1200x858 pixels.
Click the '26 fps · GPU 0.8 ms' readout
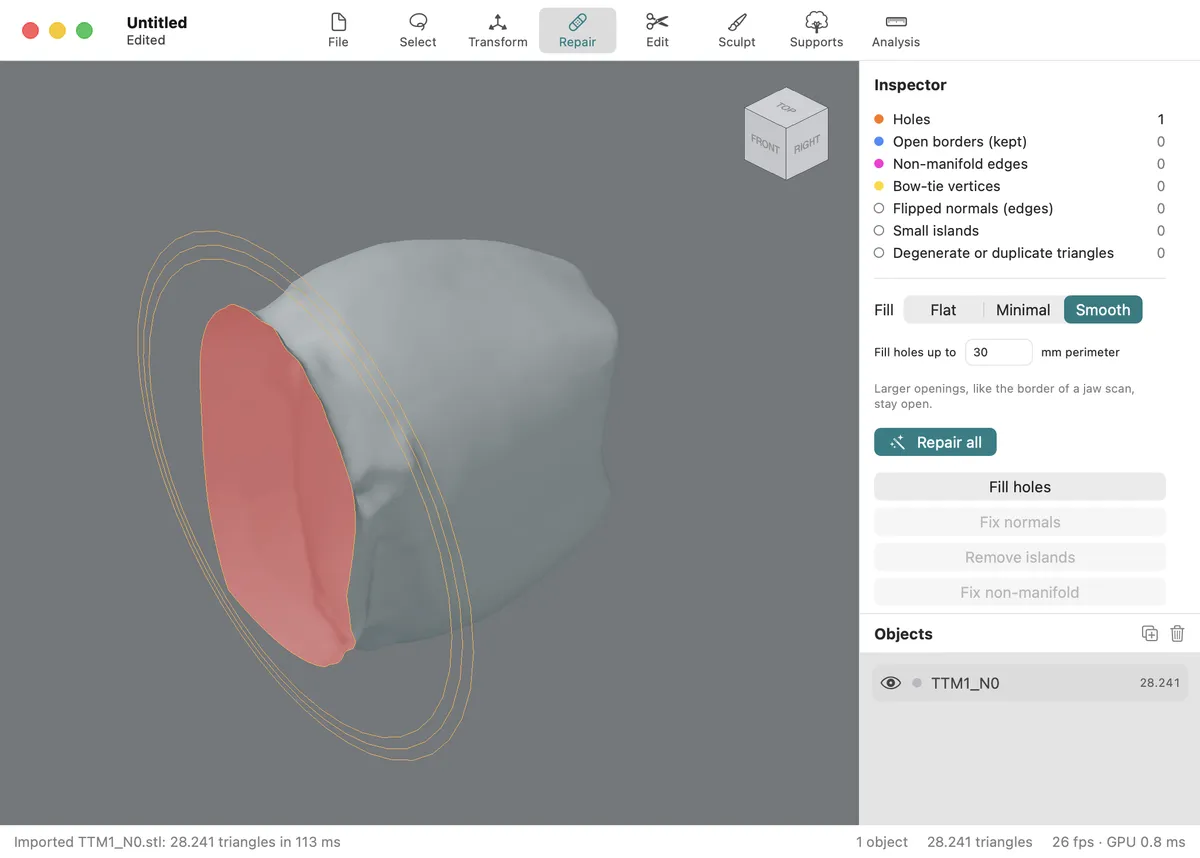coord(1118,842)
